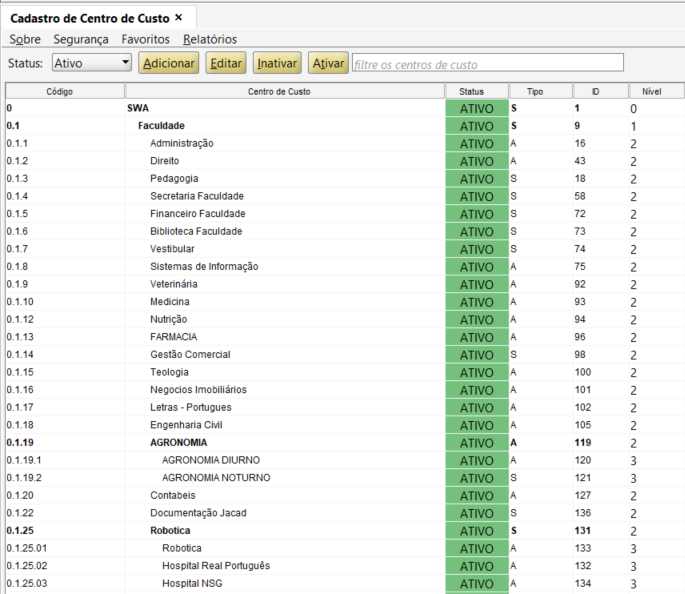Close the Cadastro de Centro de Custo tab

click(x=178, y=17)
